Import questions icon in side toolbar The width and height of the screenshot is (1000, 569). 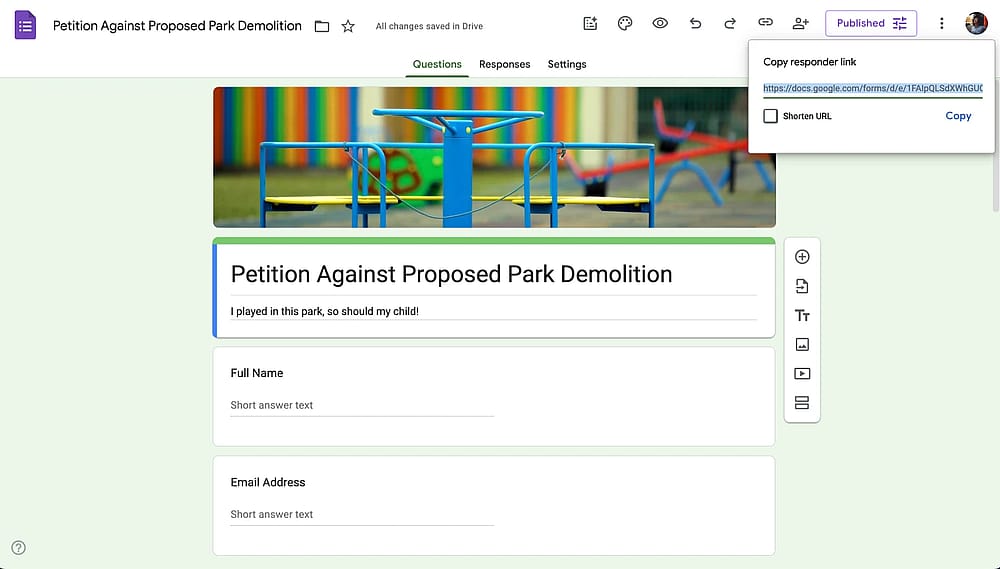(802, 286)
